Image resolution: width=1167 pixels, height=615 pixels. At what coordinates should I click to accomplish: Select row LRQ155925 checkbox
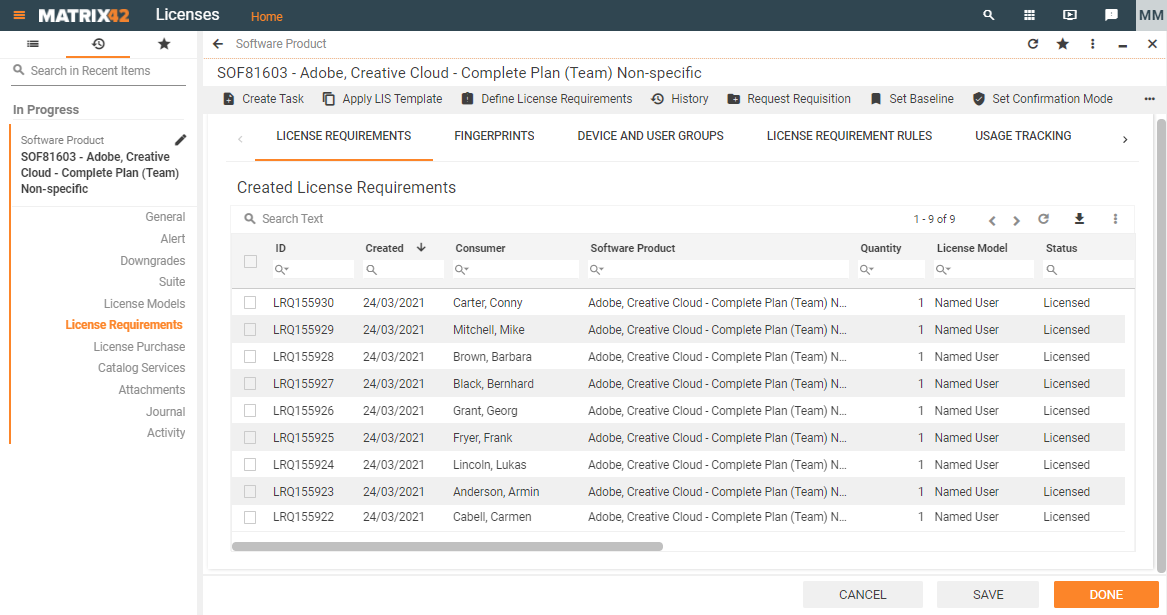[x=250, y=438]
